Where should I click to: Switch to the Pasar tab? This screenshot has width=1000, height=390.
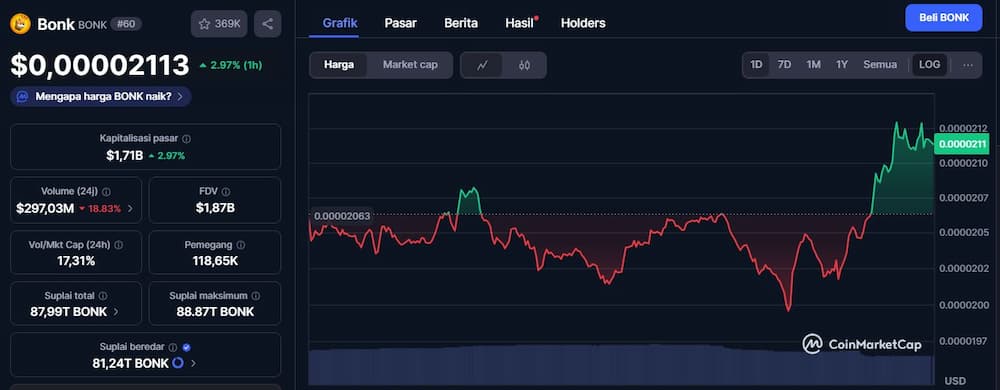[x=401, y=23]
